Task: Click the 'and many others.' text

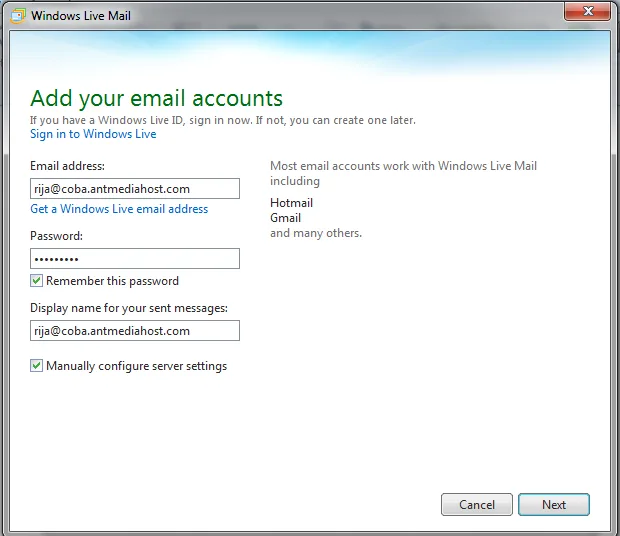Action: pyautogui.click(x=316, y=233)
